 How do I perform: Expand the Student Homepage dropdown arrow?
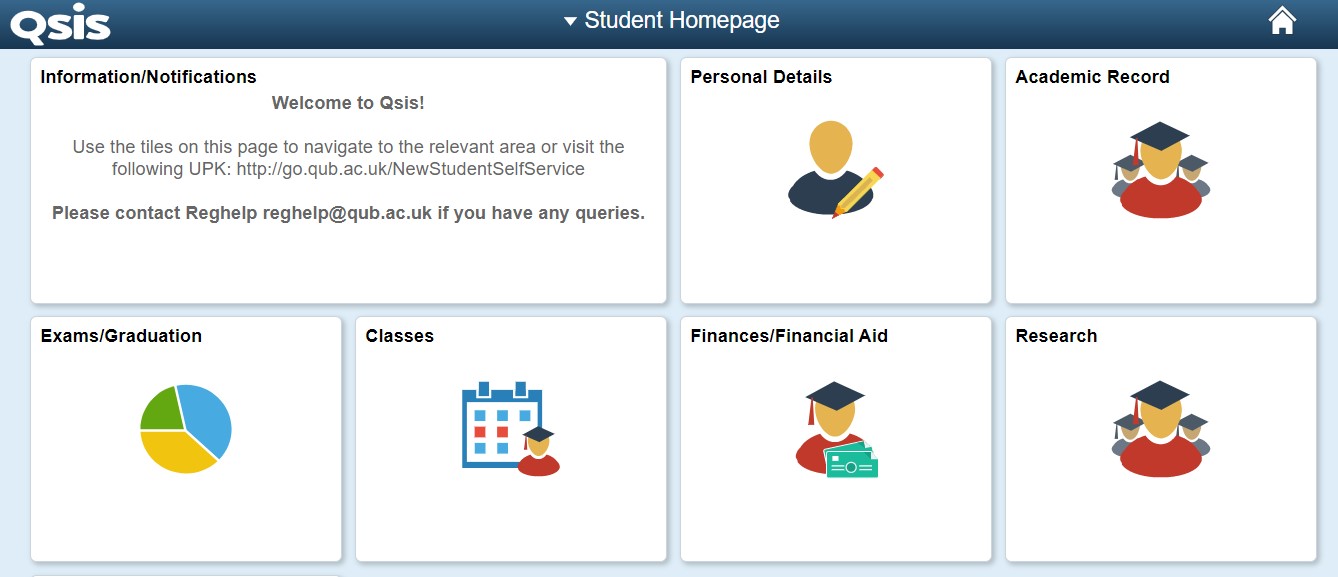click(570, 21)
